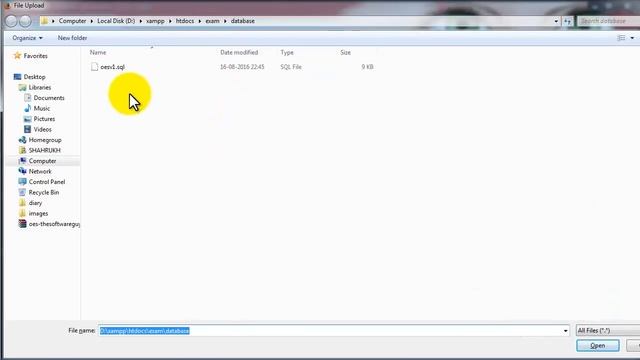Click the images folder icon
Screen dimensions: 640x360
(x=22, y=213)
